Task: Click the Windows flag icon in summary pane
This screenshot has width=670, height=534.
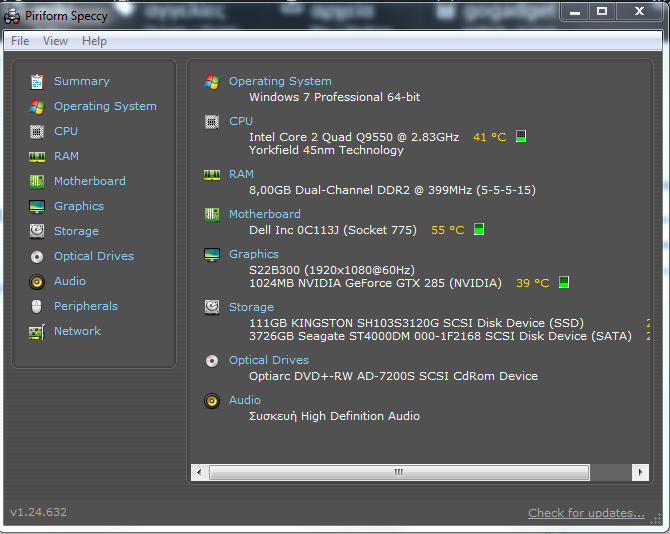Action: point(212,82)
